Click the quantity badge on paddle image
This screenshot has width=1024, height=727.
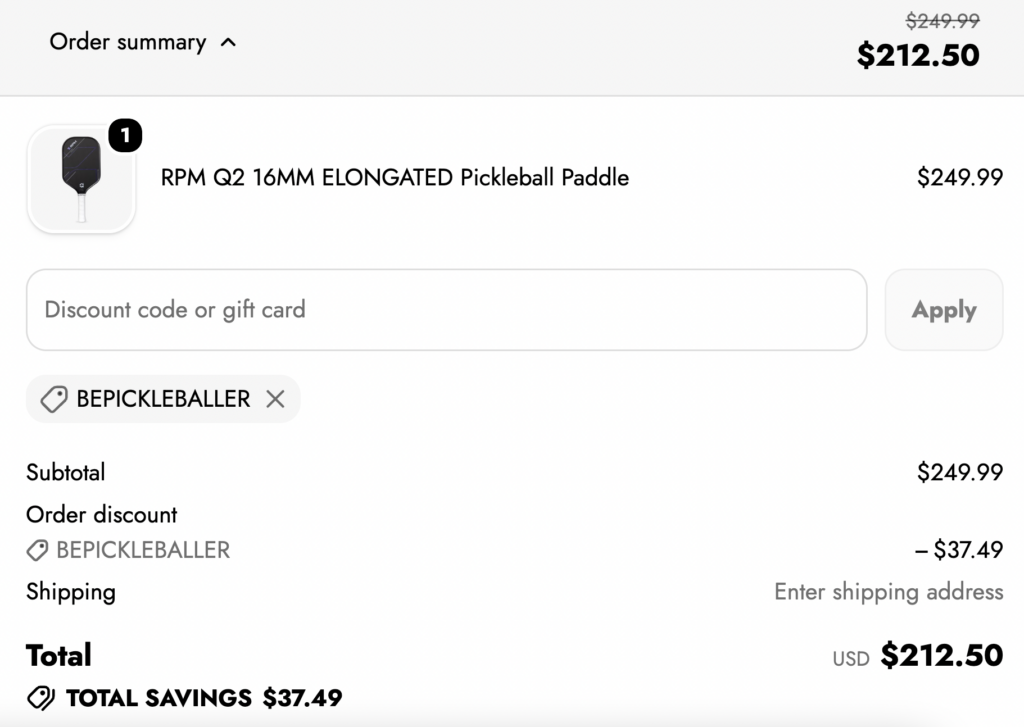[125, 135]
